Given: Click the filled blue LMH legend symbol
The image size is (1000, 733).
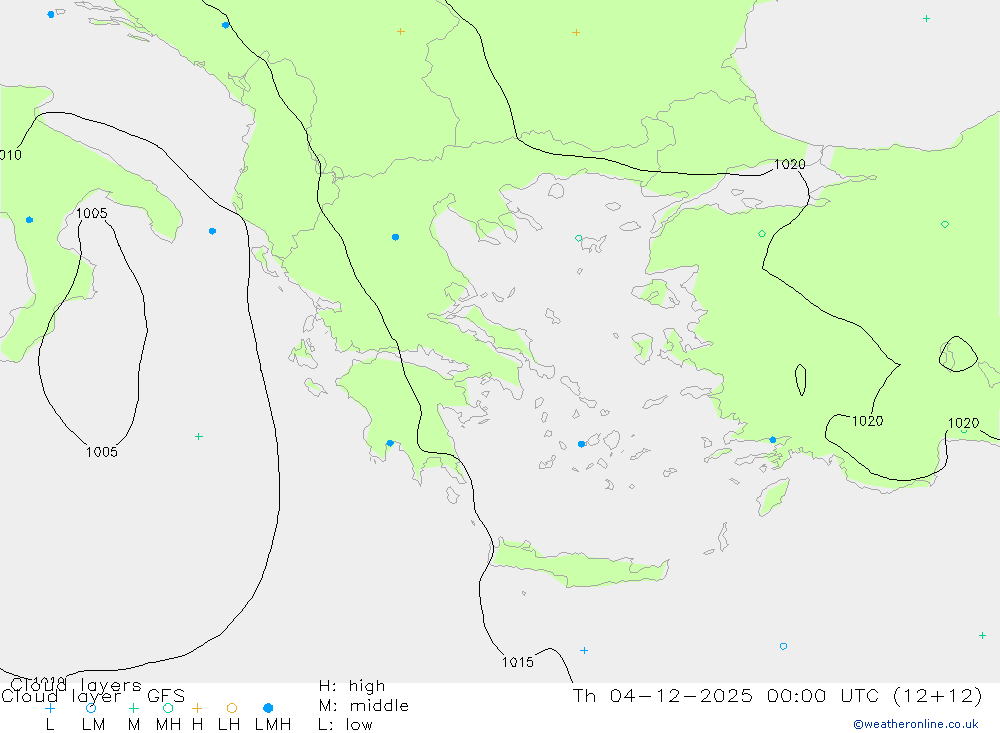Looking at the screenshot, I should click(268, 708).
